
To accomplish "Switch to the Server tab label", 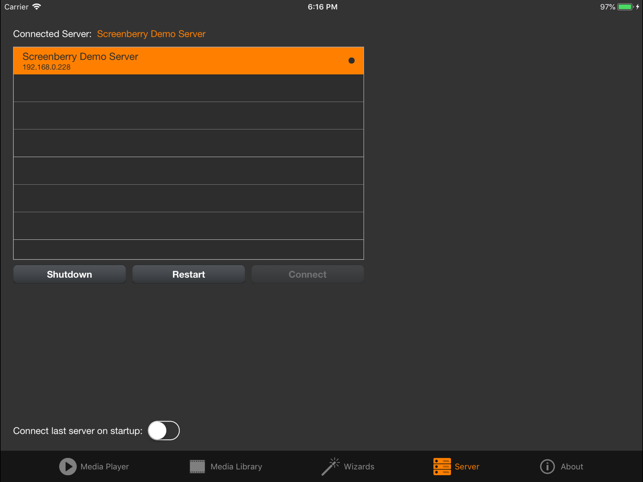I will tap(467, 467).
